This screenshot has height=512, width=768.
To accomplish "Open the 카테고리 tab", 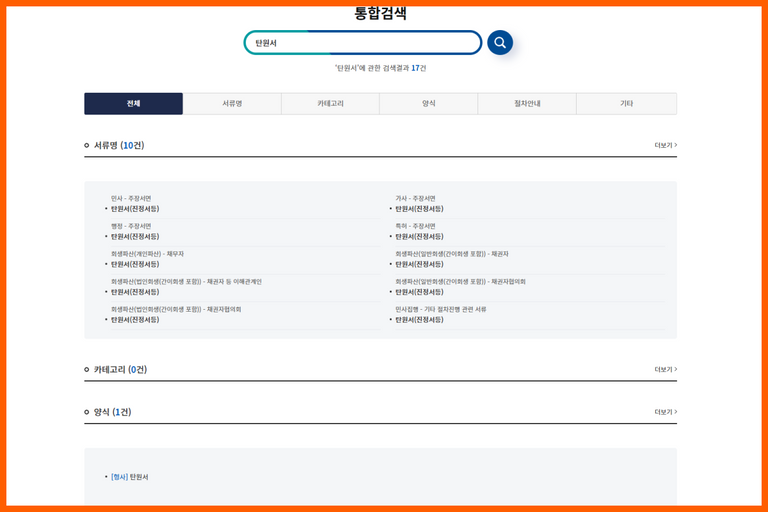I will 330,104.
